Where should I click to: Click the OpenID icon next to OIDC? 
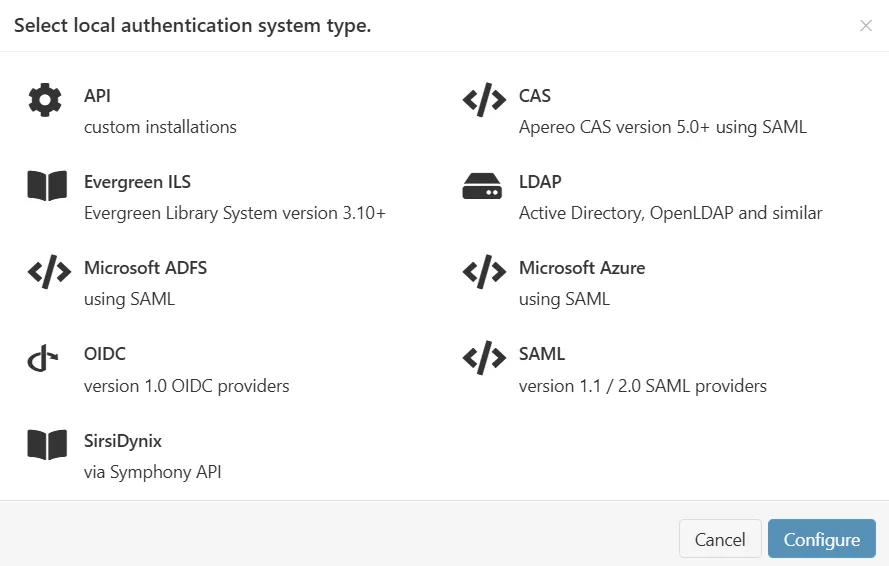[x=43, y=358]
